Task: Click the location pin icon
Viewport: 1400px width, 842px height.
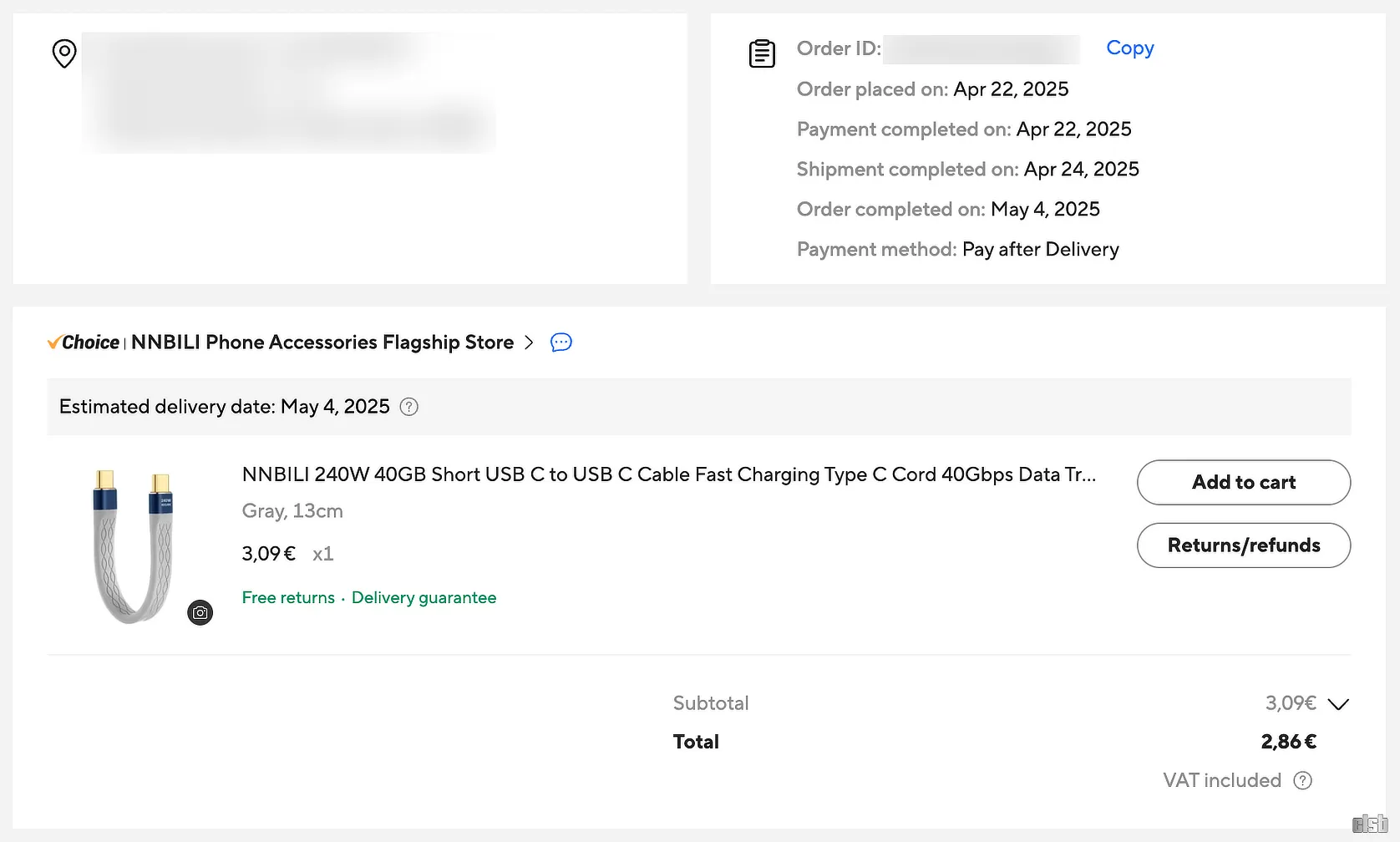Action: pos(64,53)
